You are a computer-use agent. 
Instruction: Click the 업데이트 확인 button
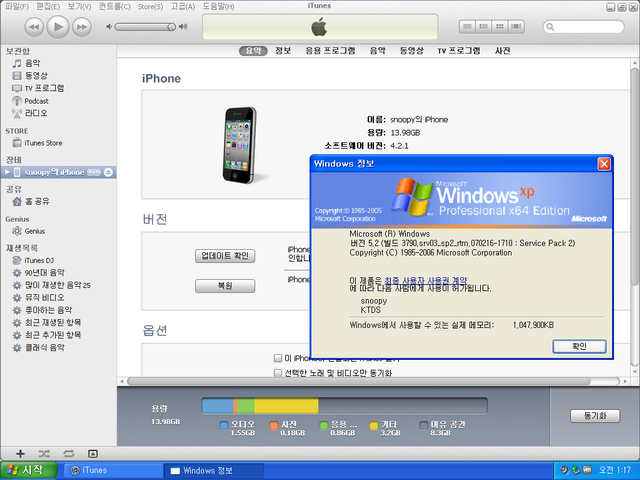[225, 256]
